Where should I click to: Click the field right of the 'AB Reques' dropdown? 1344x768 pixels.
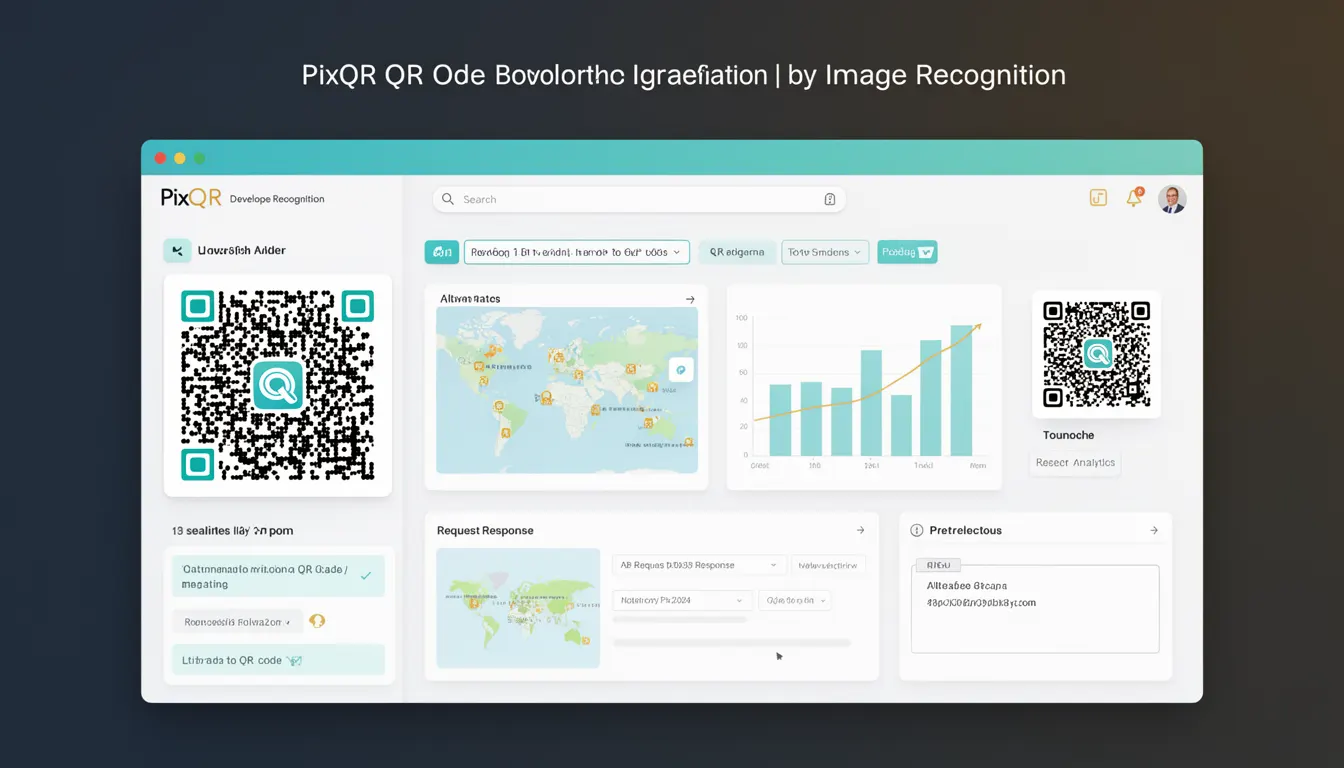coord(829,565)
